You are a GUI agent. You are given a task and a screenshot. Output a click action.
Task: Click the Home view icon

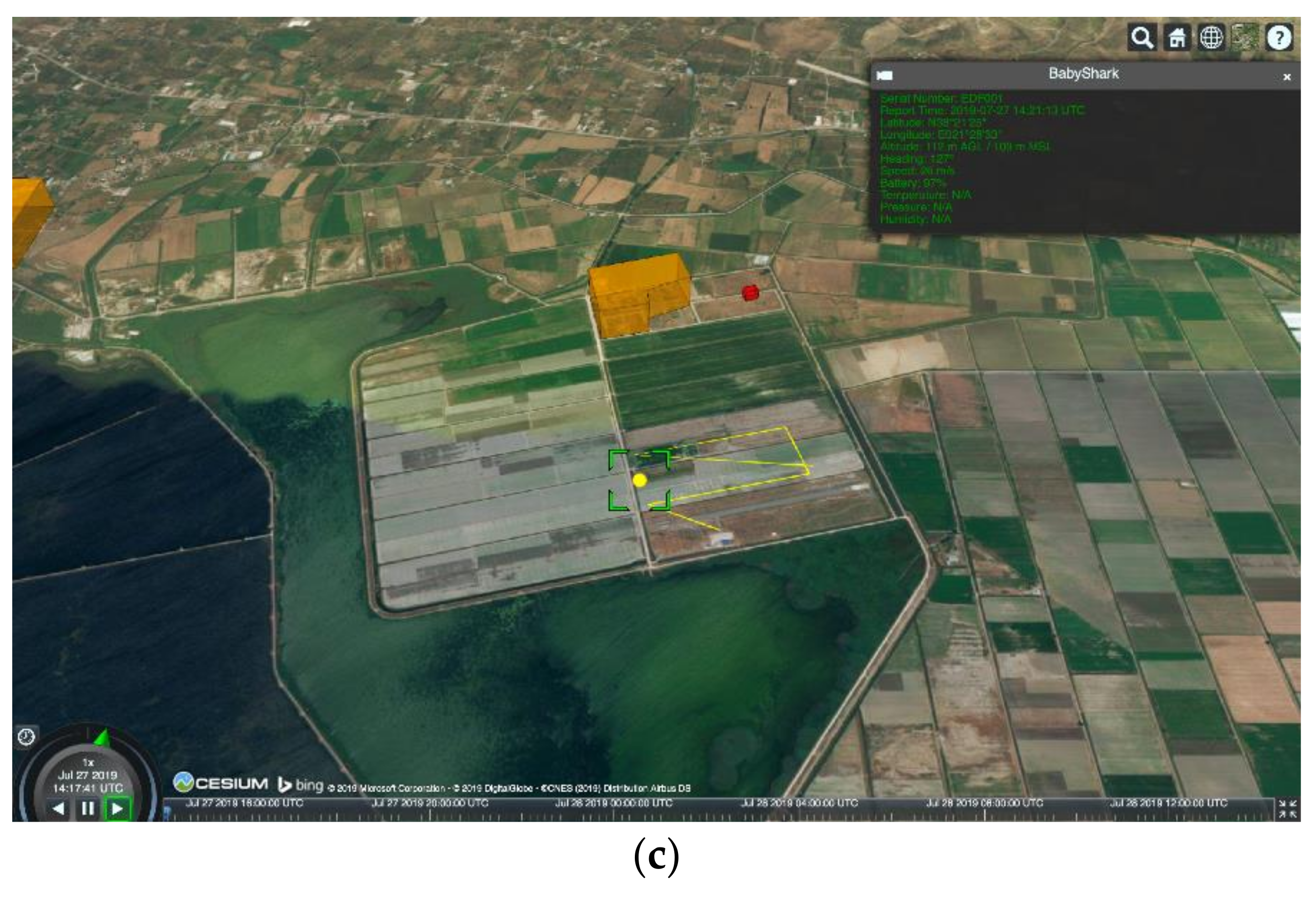(1177, 38)
